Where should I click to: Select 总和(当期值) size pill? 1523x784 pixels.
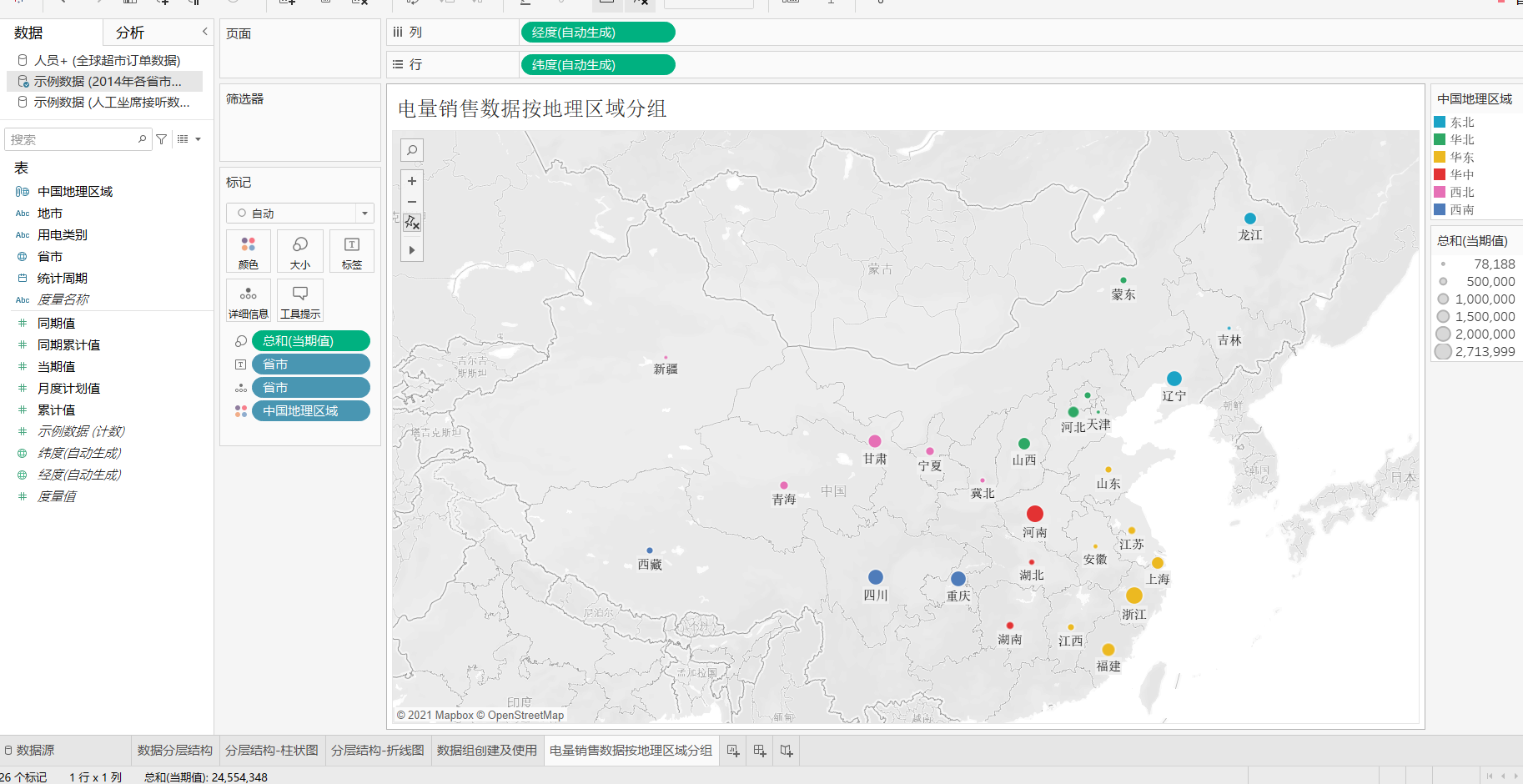[311, 341]
